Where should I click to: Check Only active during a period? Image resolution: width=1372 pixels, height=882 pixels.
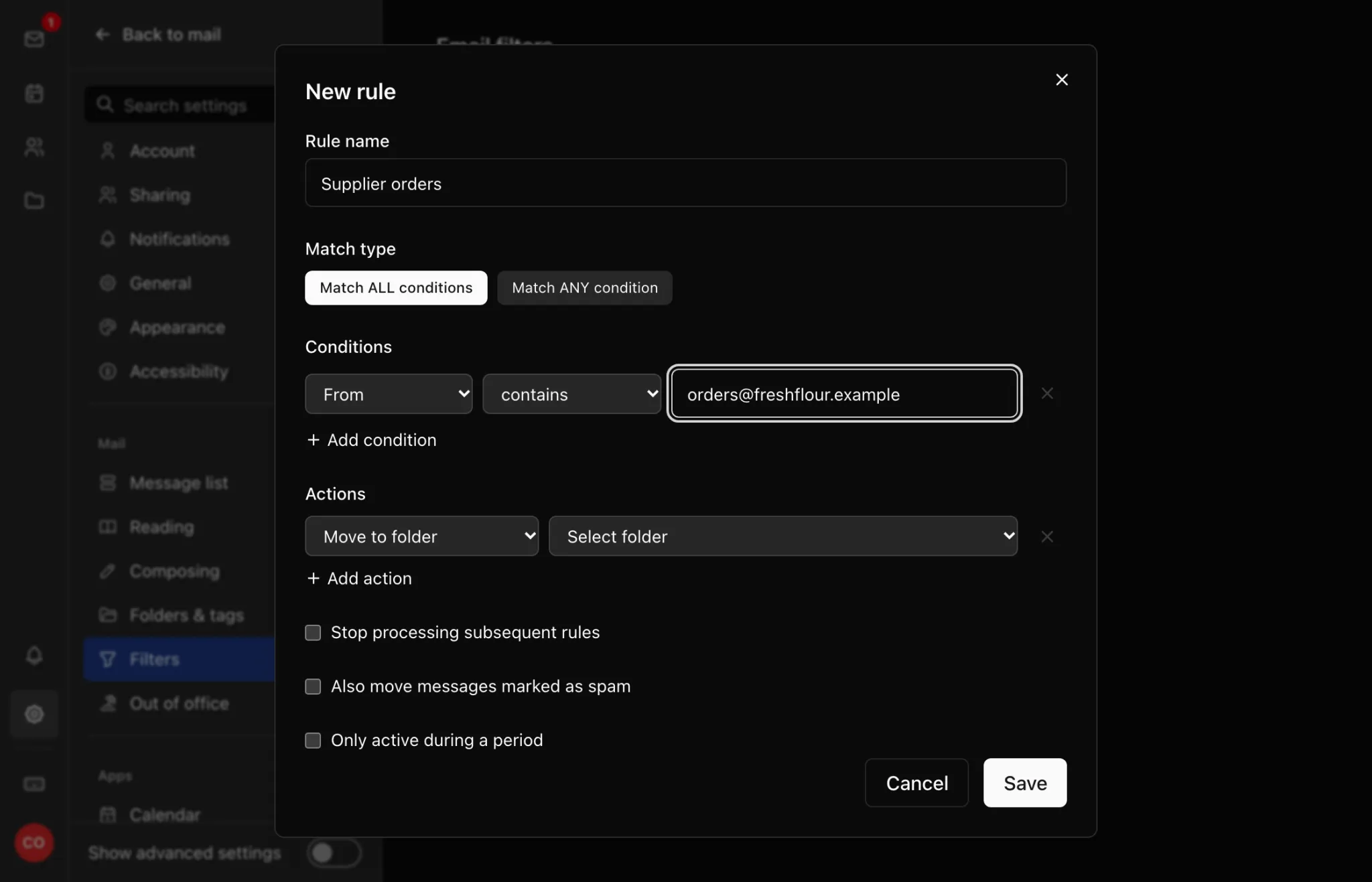coord(313,741)
